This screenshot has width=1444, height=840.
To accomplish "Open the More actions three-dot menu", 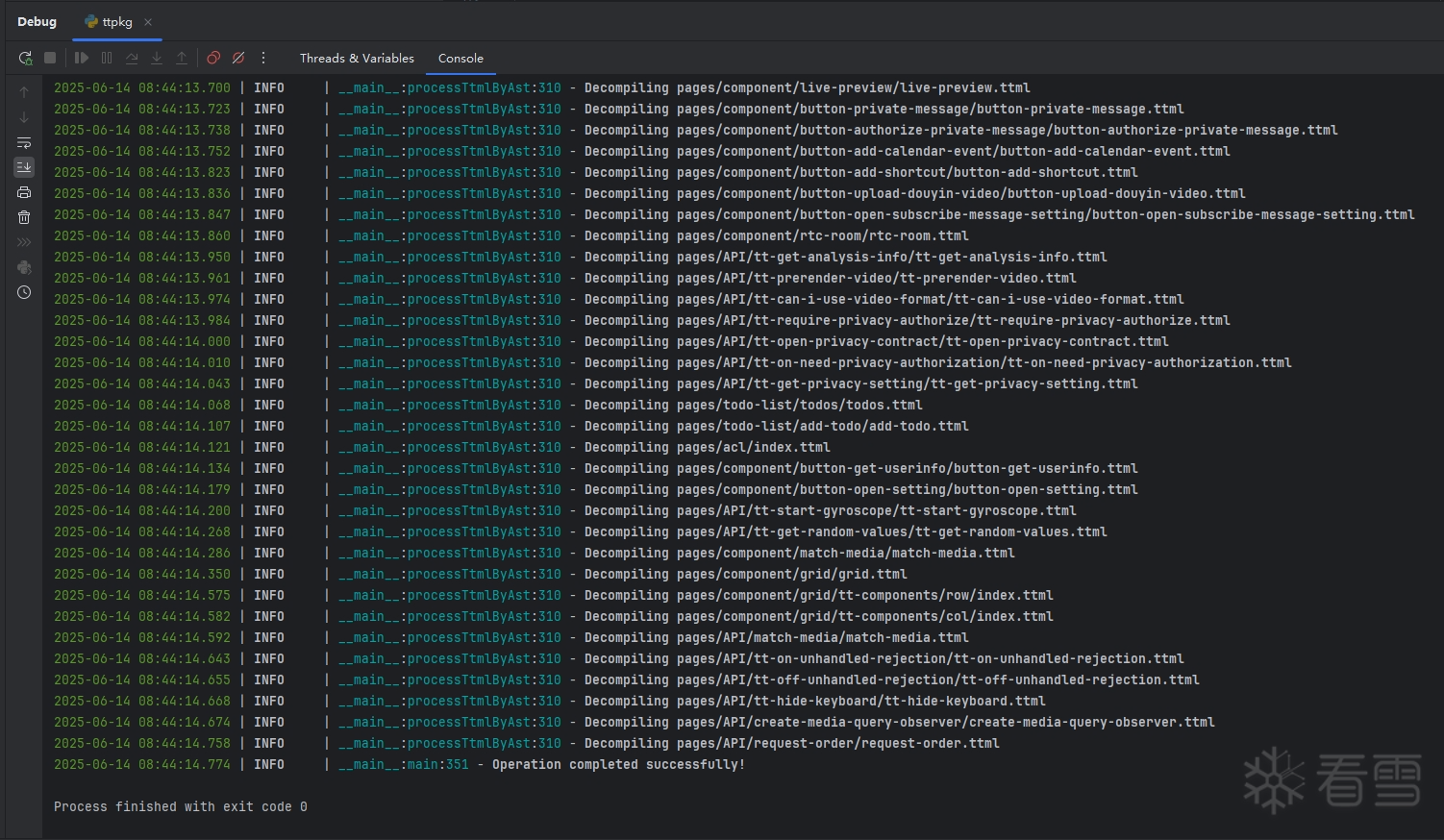I will (x=263, y=58).
